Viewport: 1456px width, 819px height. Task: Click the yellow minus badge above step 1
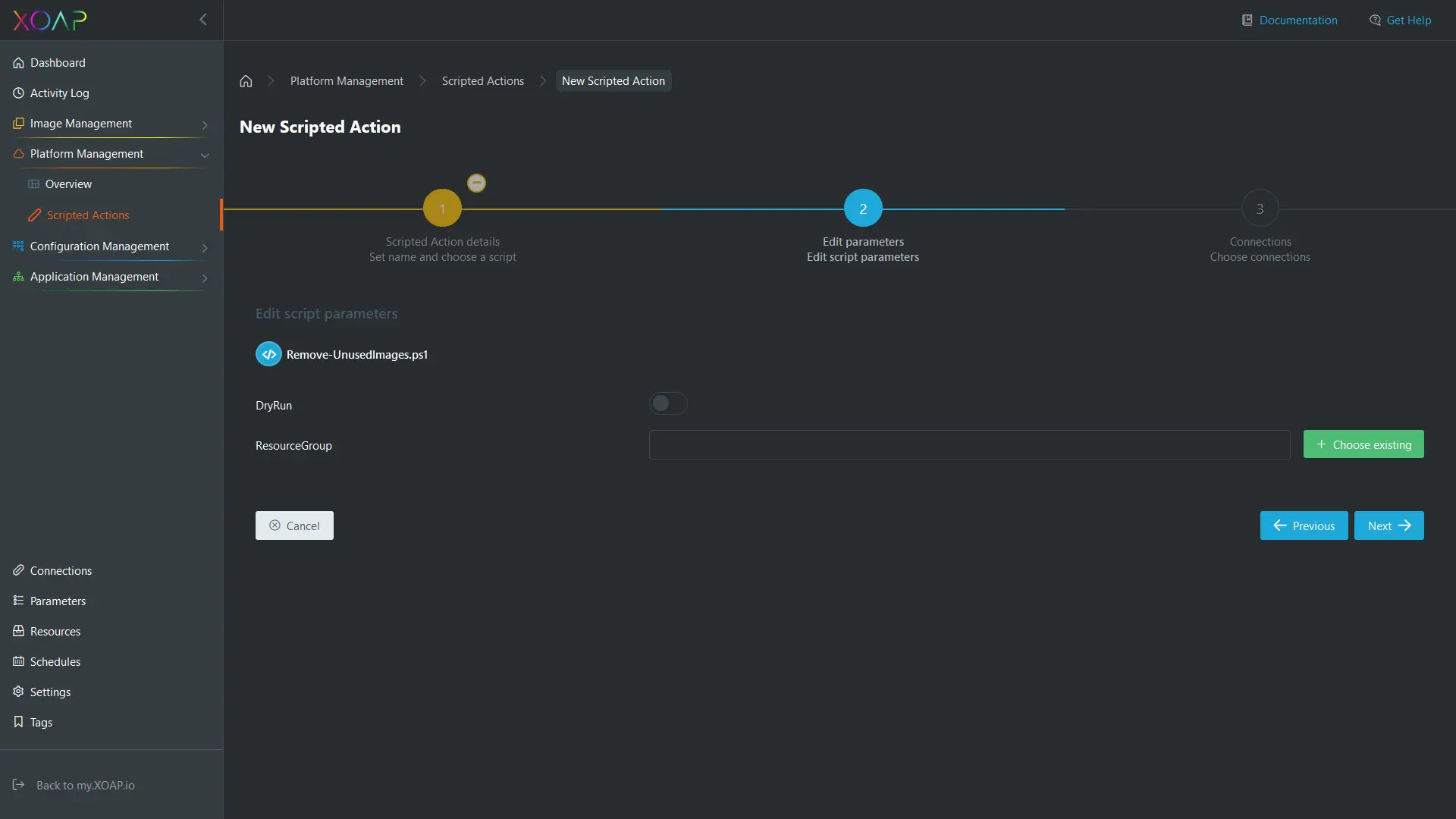tap(476, 183)
